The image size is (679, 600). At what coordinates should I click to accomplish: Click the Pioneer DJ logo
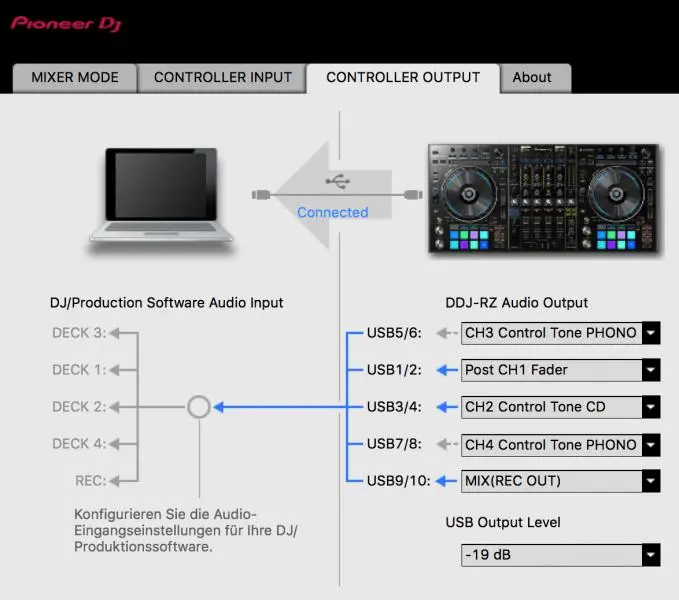pos(66,22)
